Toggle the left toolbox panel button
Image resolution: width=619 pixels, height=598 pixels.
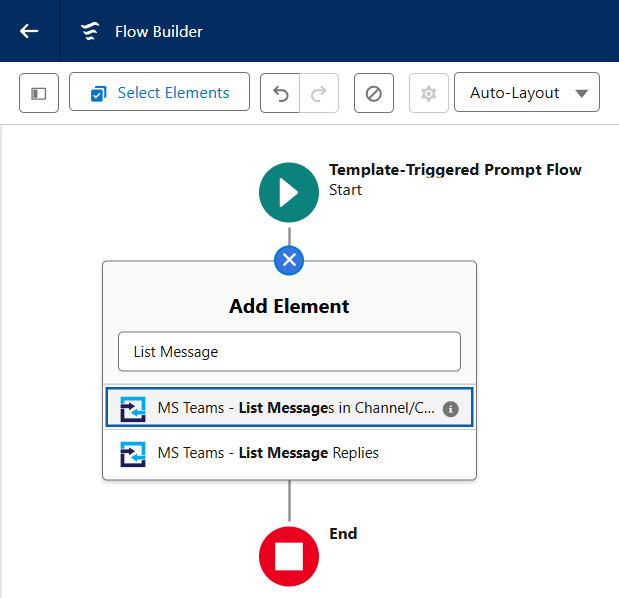(x=39, y=93)
